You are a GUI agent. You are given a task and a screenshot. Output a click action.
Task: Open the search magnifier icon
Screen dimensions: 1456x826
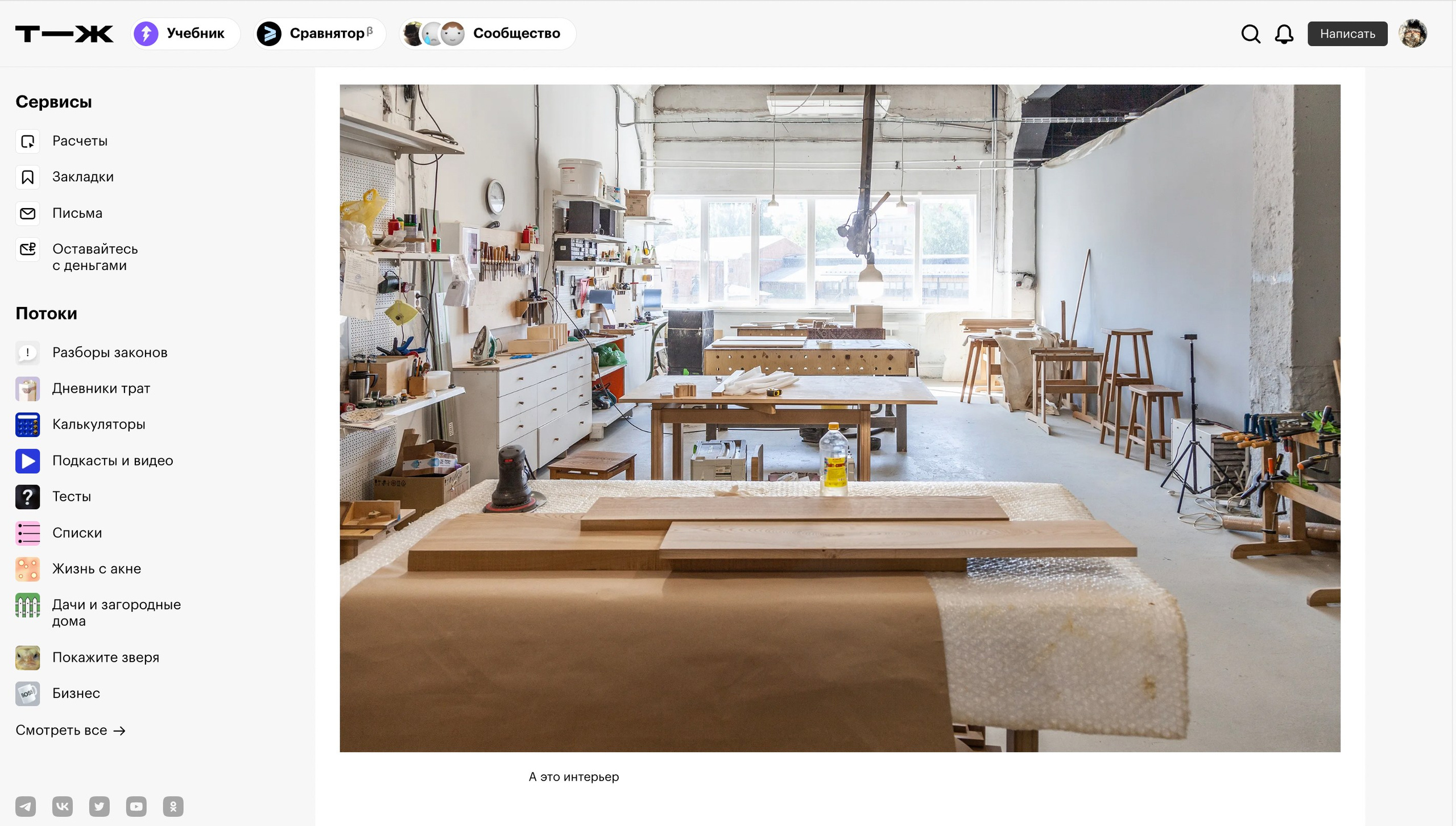tap(1251, 34)
